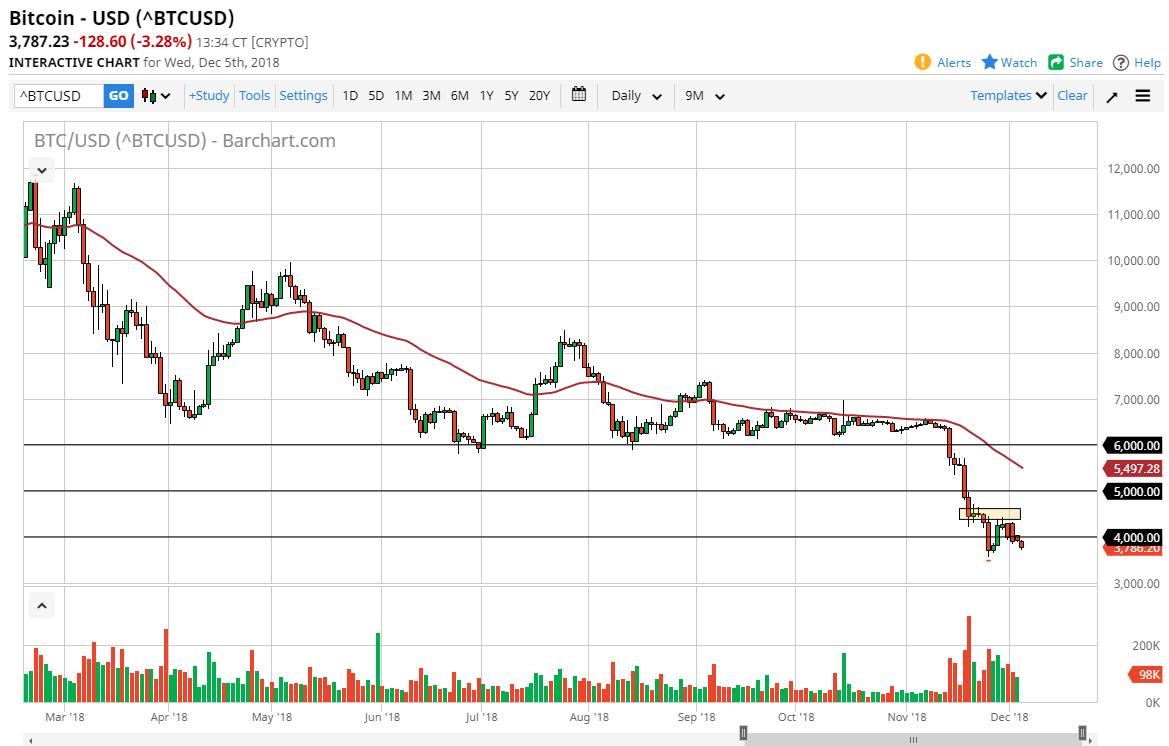The image size is (1169, 746).
Task: Click the candlestick chart type icon
Action: point(149,95)
